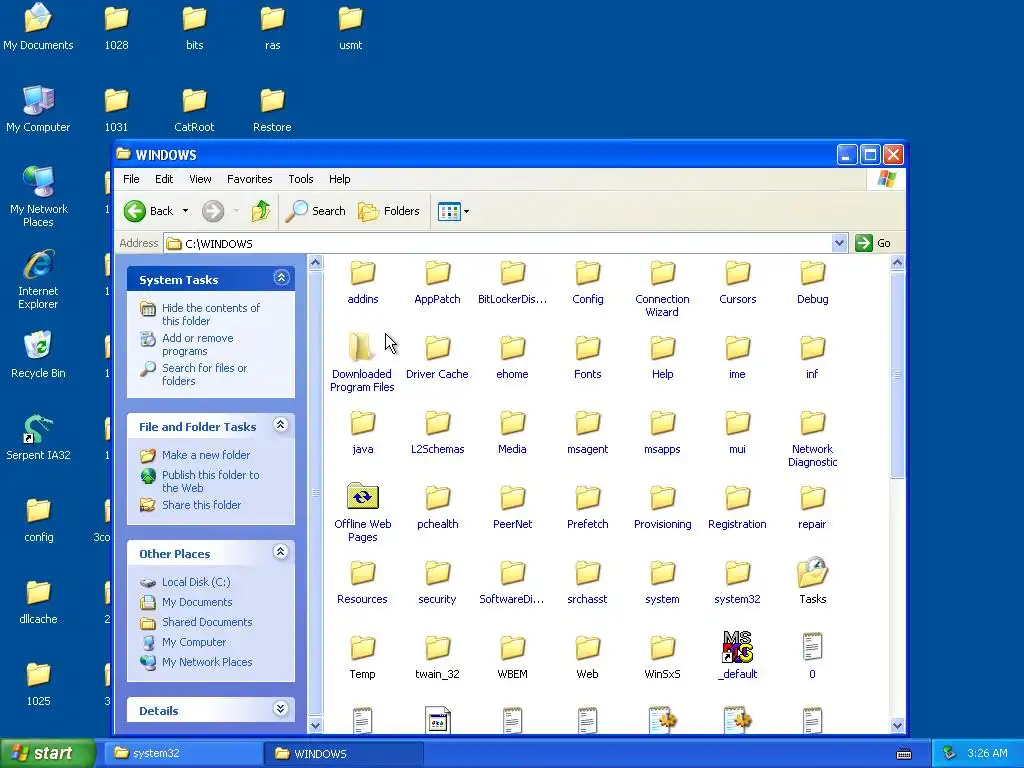Select the Registration folder

pyautogui.click(x=737, y=508)
